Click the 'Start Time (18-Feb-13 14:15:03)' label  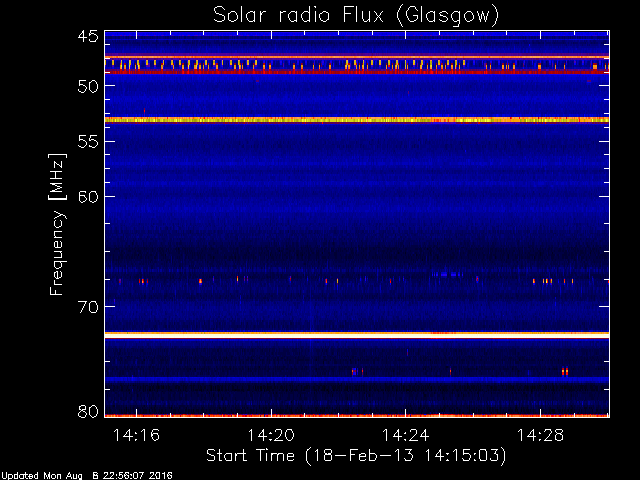click(x=356, y=456)
